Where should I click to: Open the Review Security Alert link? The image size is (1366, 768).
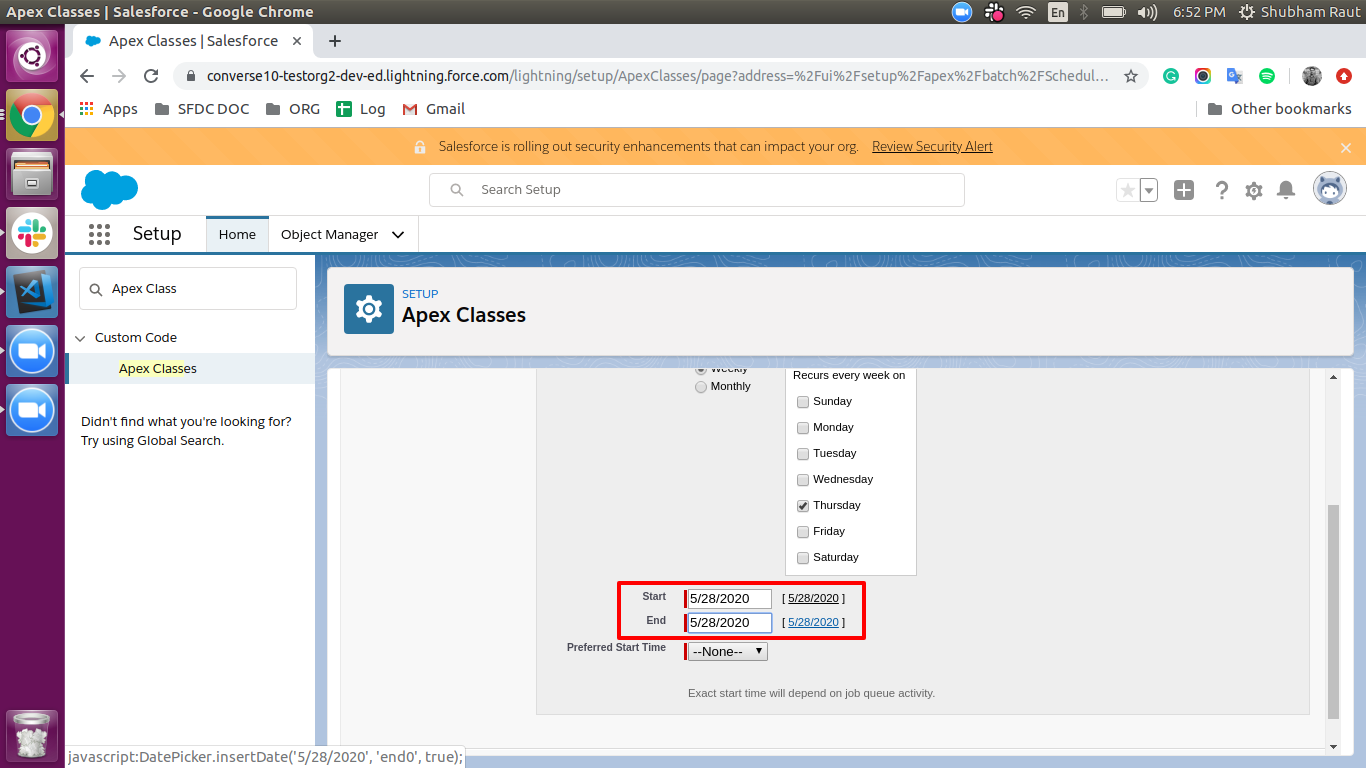pyautogui.click(x=932, y=146)
